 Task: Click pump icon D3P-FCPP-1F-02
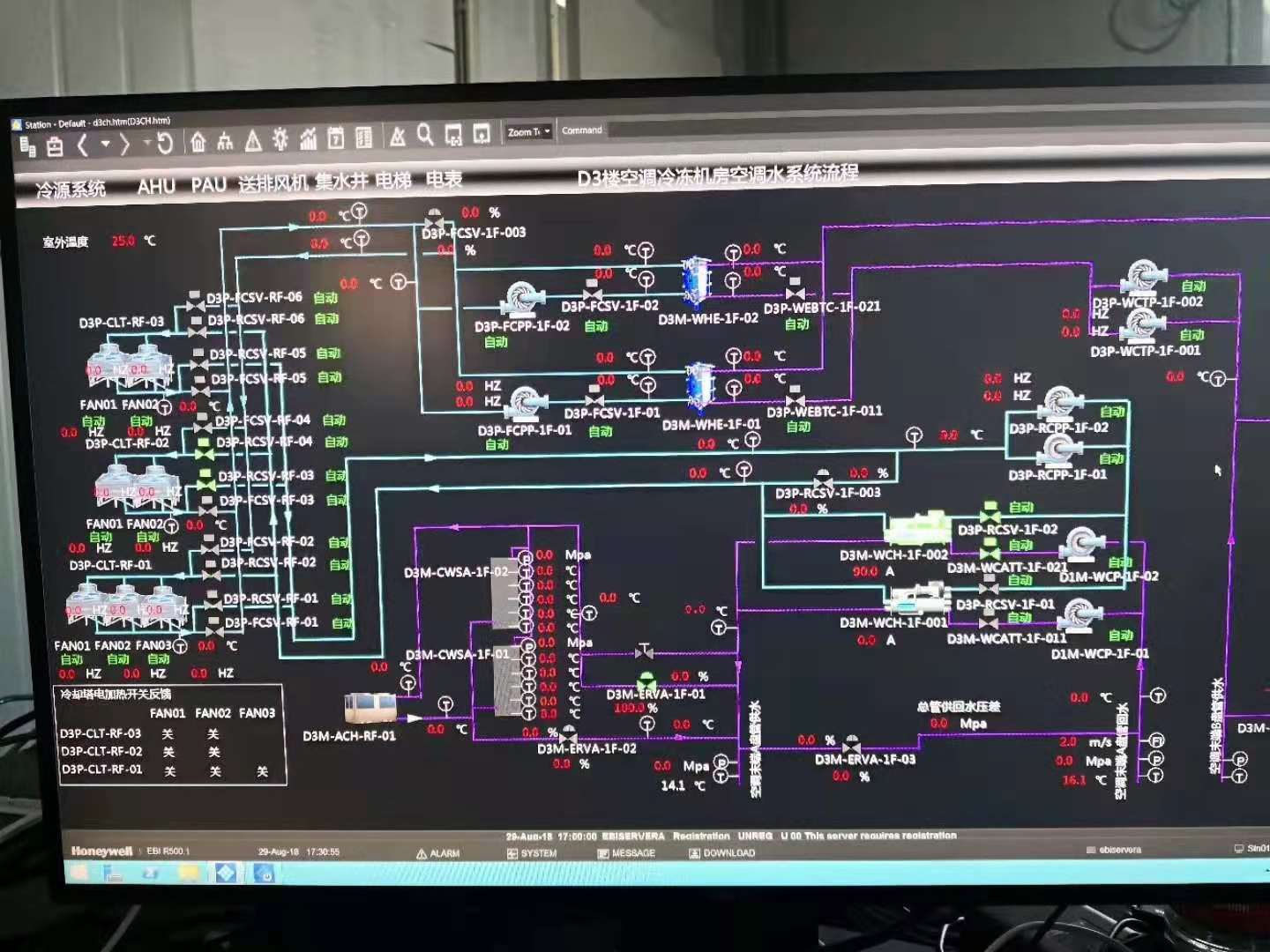click(x=525, y=299)
